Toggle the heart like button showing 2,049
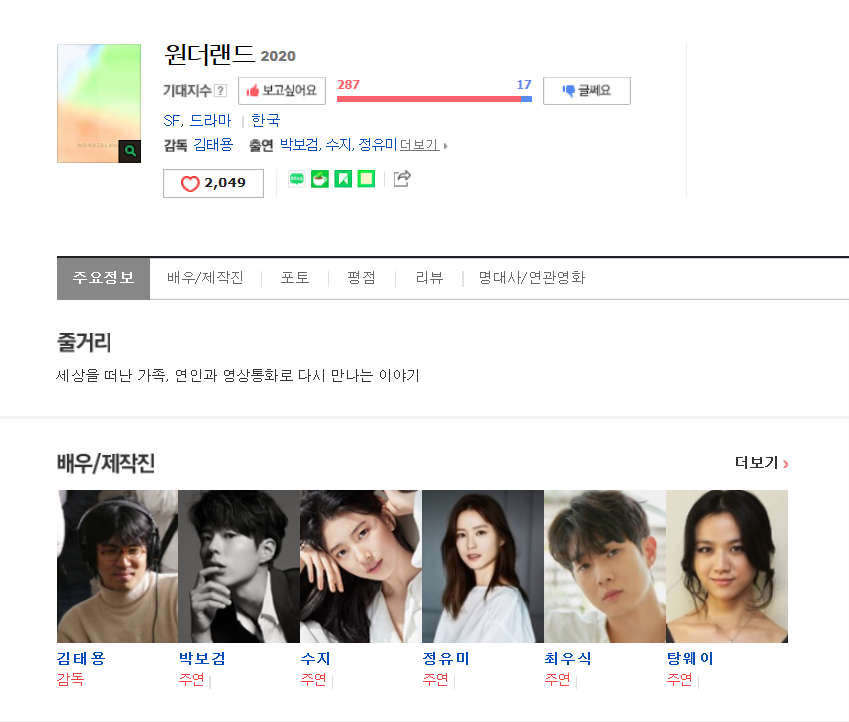This screenshot has height=722, width=849. coord(213,183)
